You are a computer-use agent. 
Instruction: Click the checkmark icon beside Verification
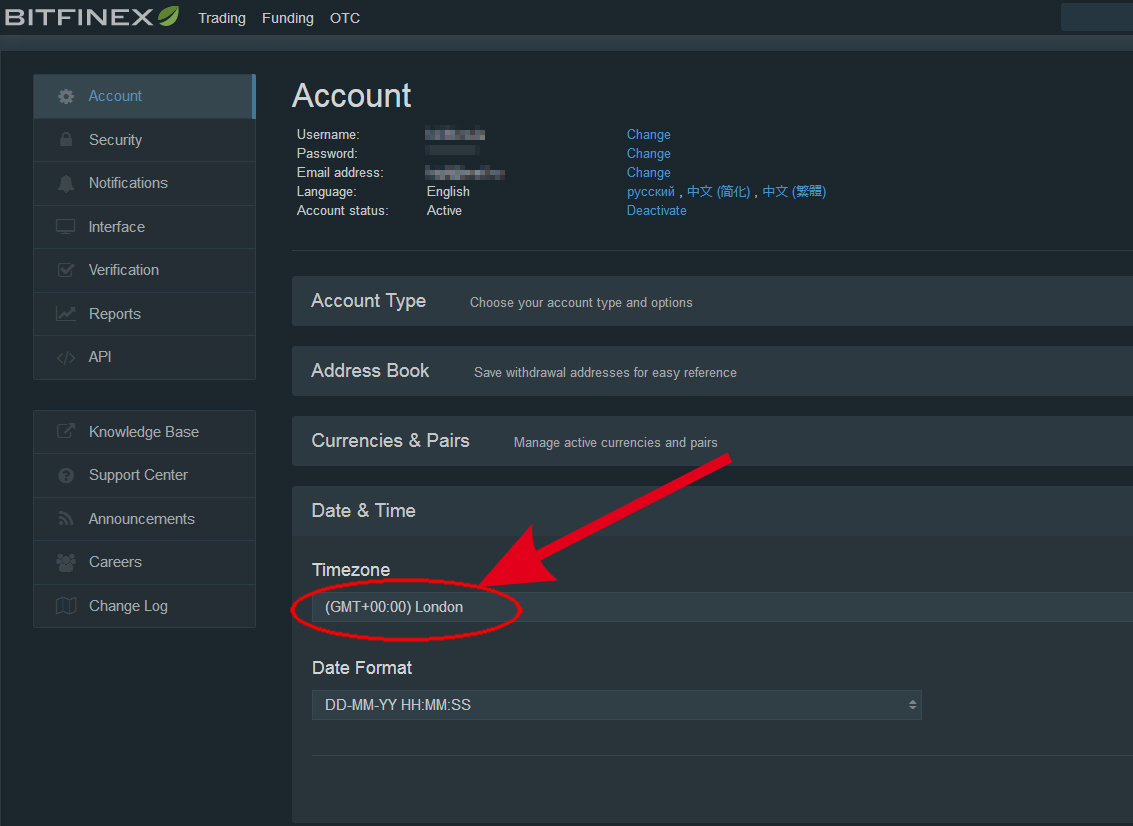coord(66,270)
